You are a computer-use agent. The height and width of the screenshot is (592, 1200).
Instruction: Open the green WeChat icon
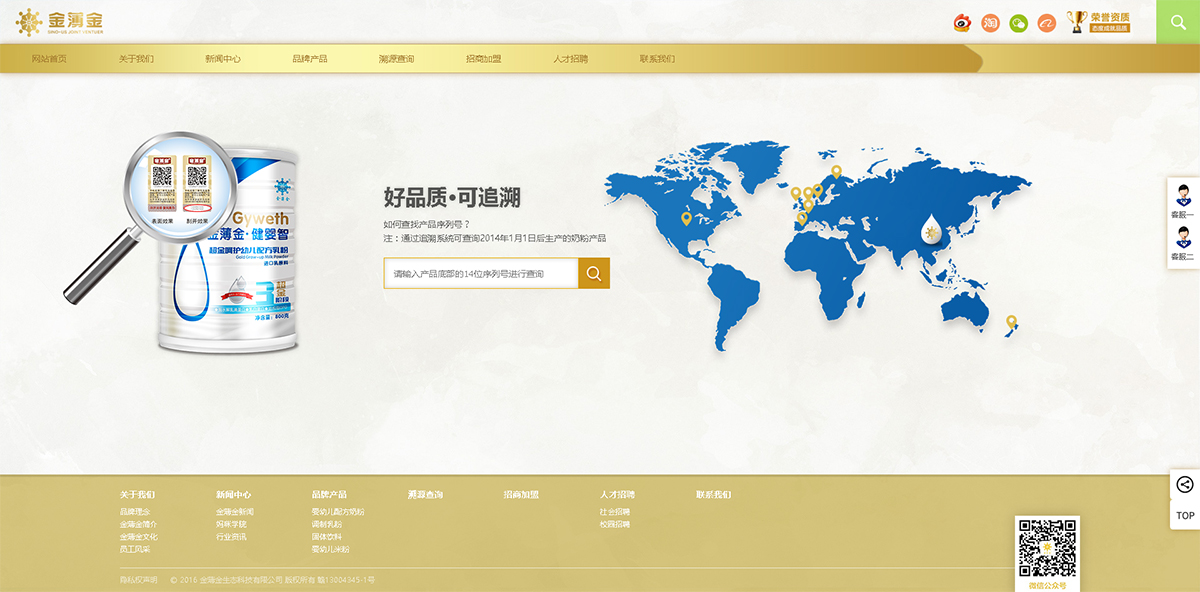click(1018, 22)
